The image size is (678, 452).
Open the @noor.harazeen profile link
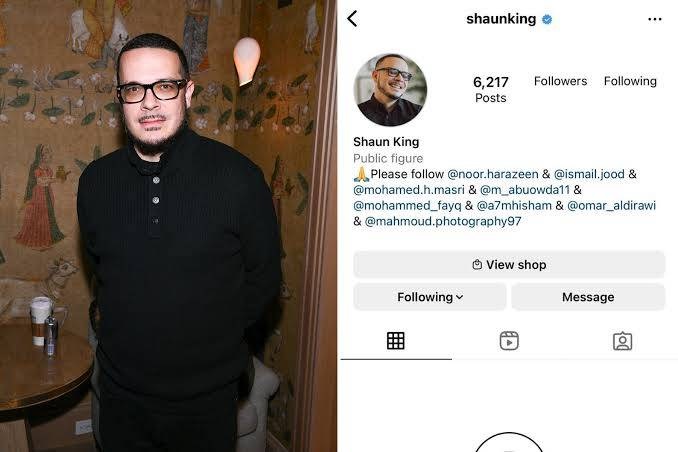[493, 174]
